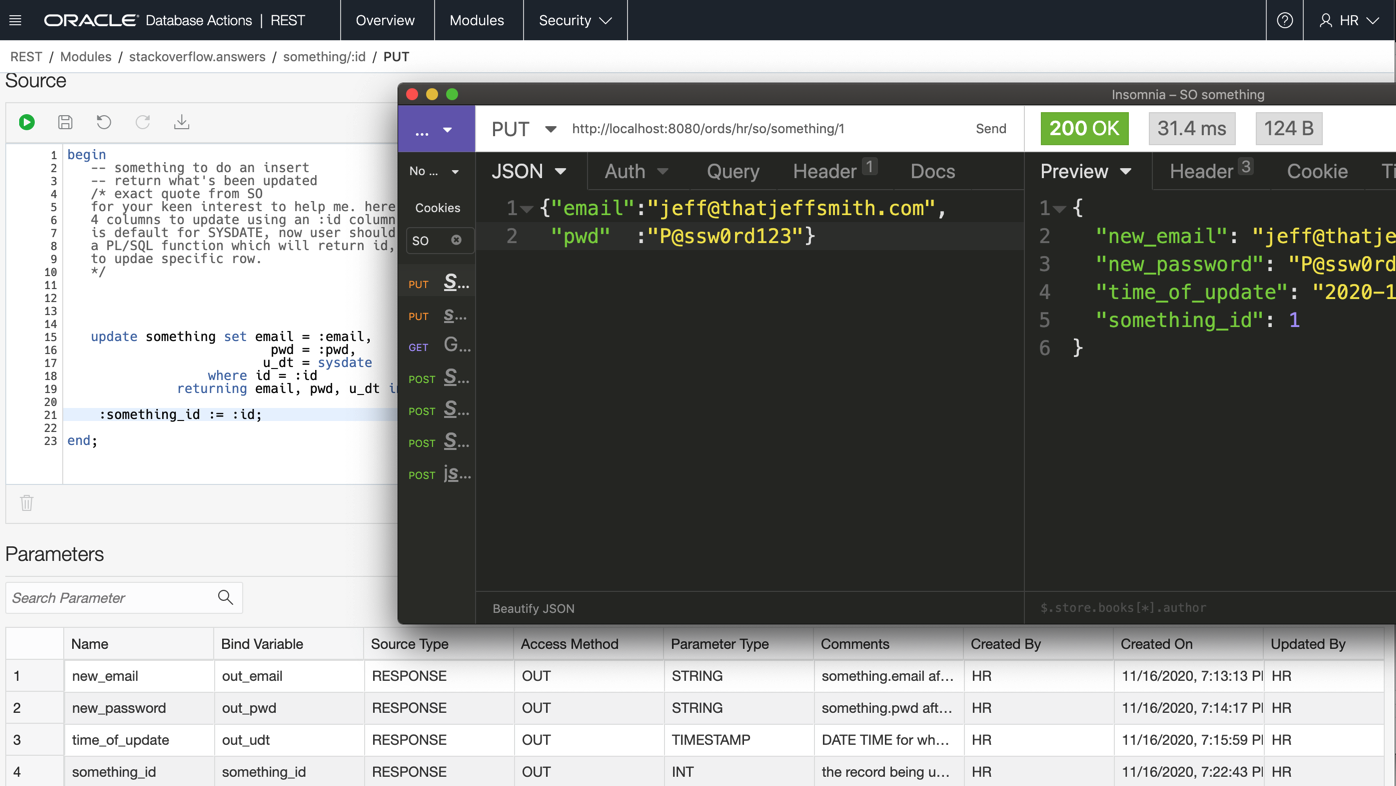Sort by Access Method column header
Screen dimensions: 1396x786
click(589, 644)
